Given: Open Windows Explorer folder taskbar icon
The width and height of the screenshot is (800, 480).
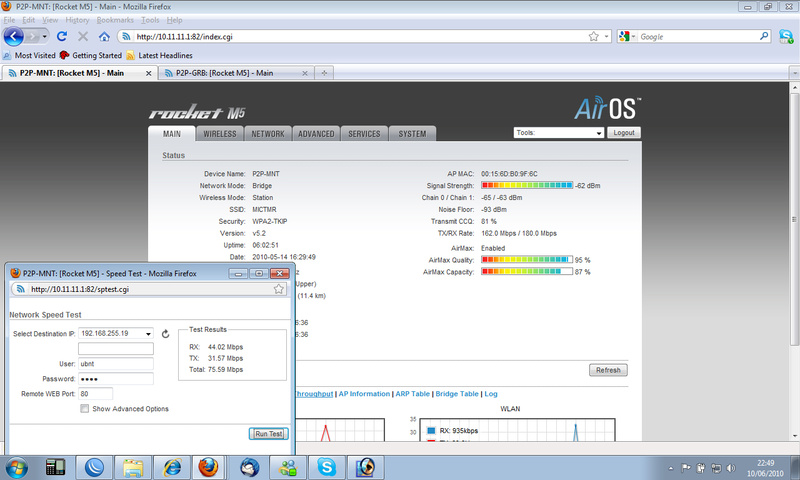Looking at the screenshot, I should click(133, 468).
